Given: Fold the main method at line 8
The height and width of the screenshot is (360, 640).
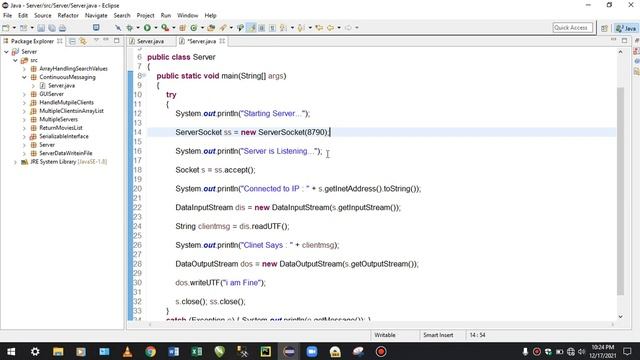Looking at the screenshot, I should (x=144, y=75).
